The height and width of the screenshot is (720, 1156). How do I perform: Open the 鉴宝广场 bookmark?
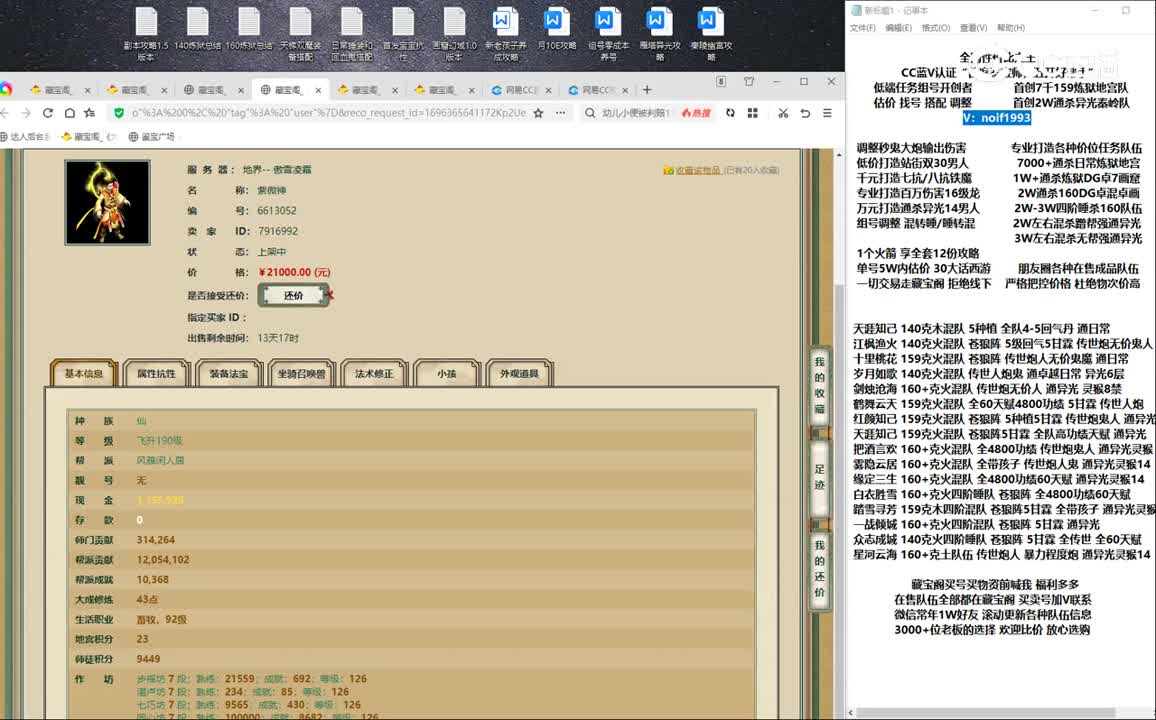[x=152, y=136]
